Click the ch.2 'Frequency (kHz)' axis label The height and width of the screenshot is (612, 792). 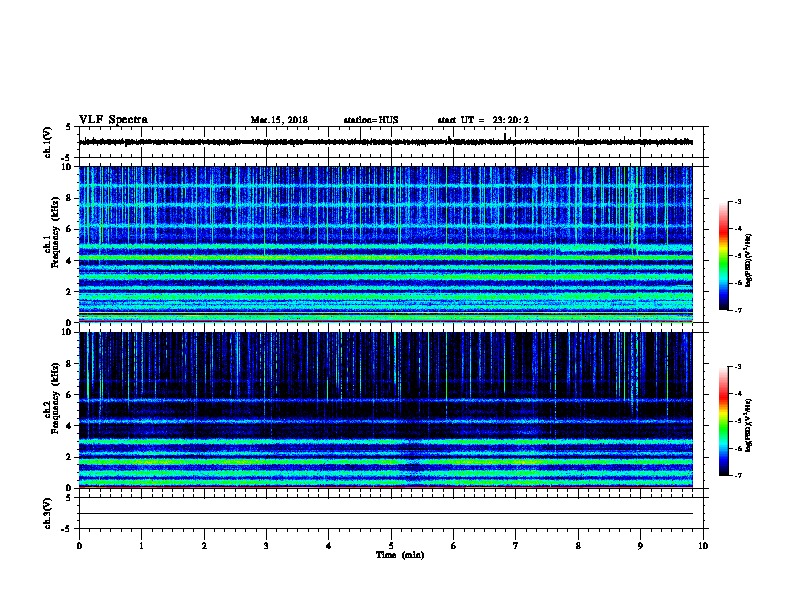55,398
